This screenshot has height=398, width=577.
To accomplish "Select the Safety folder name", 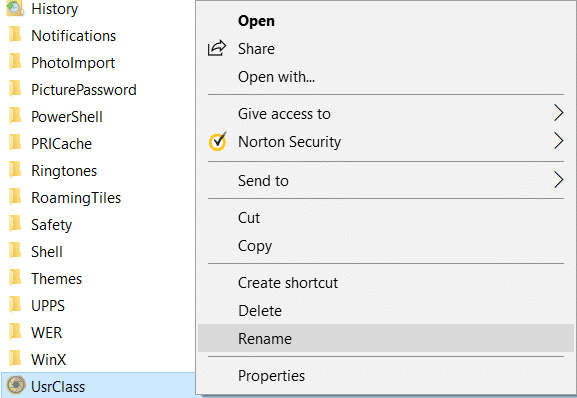I will click(52, 225).
